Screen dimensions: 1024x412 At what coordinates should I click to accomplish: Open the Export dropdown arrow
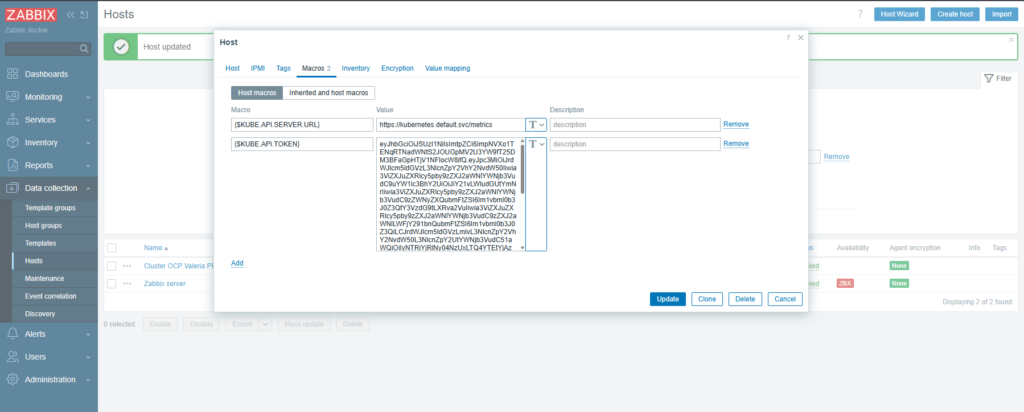point(265,324)
